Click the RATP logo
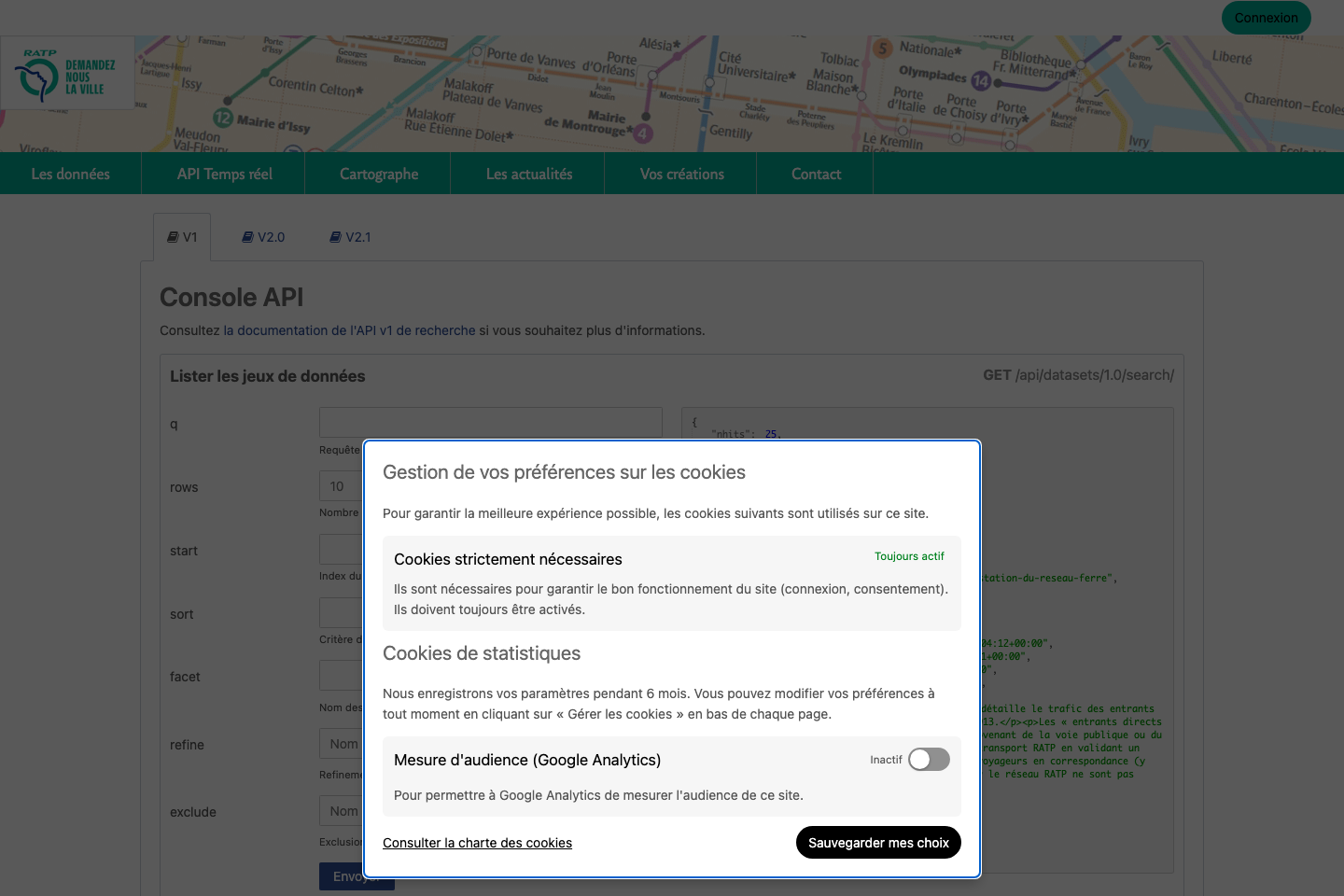 click(x=67, y=73)
